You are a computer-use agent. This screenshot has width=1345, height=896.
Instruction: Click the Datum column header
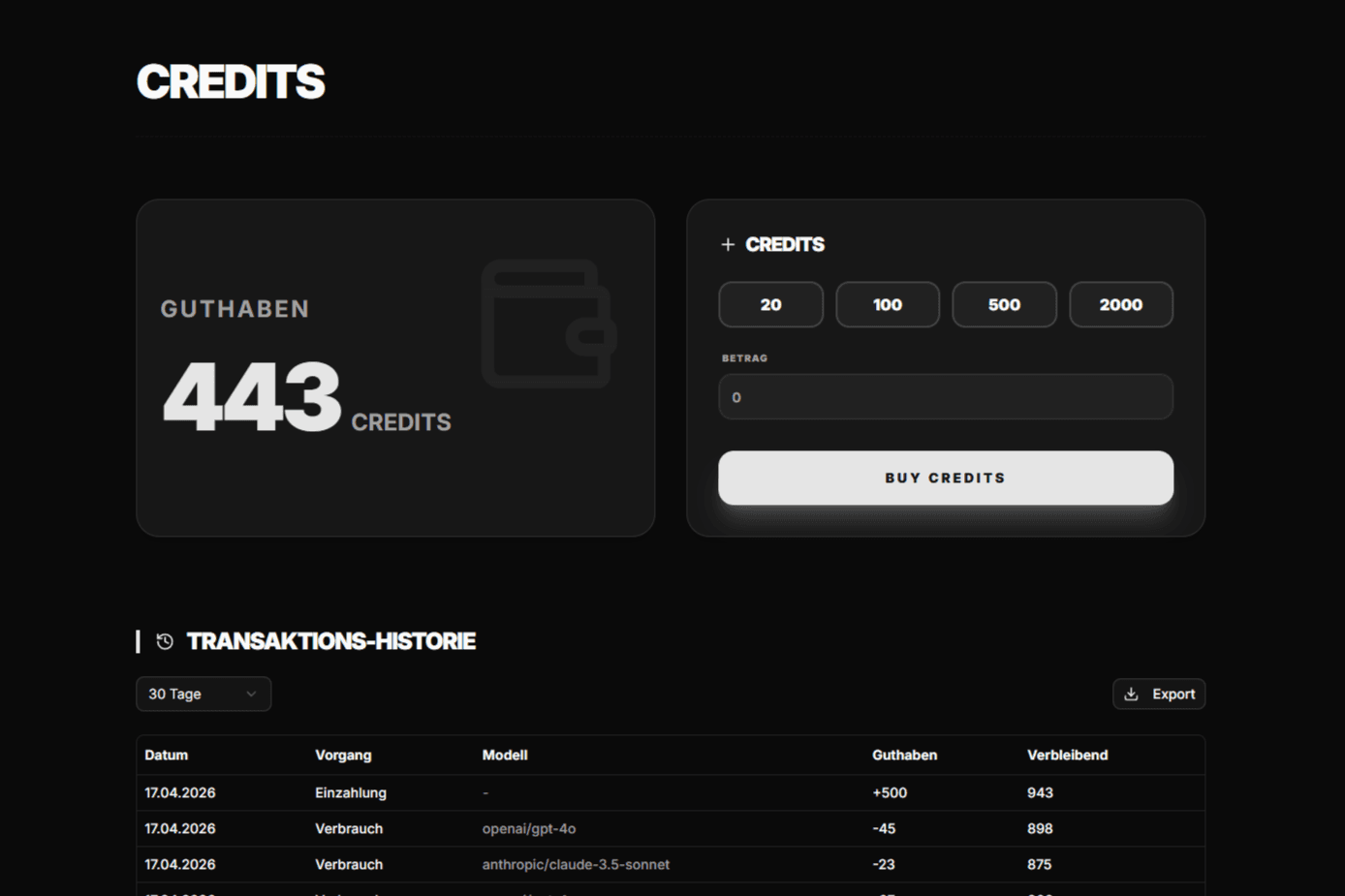tap(167, 755)
